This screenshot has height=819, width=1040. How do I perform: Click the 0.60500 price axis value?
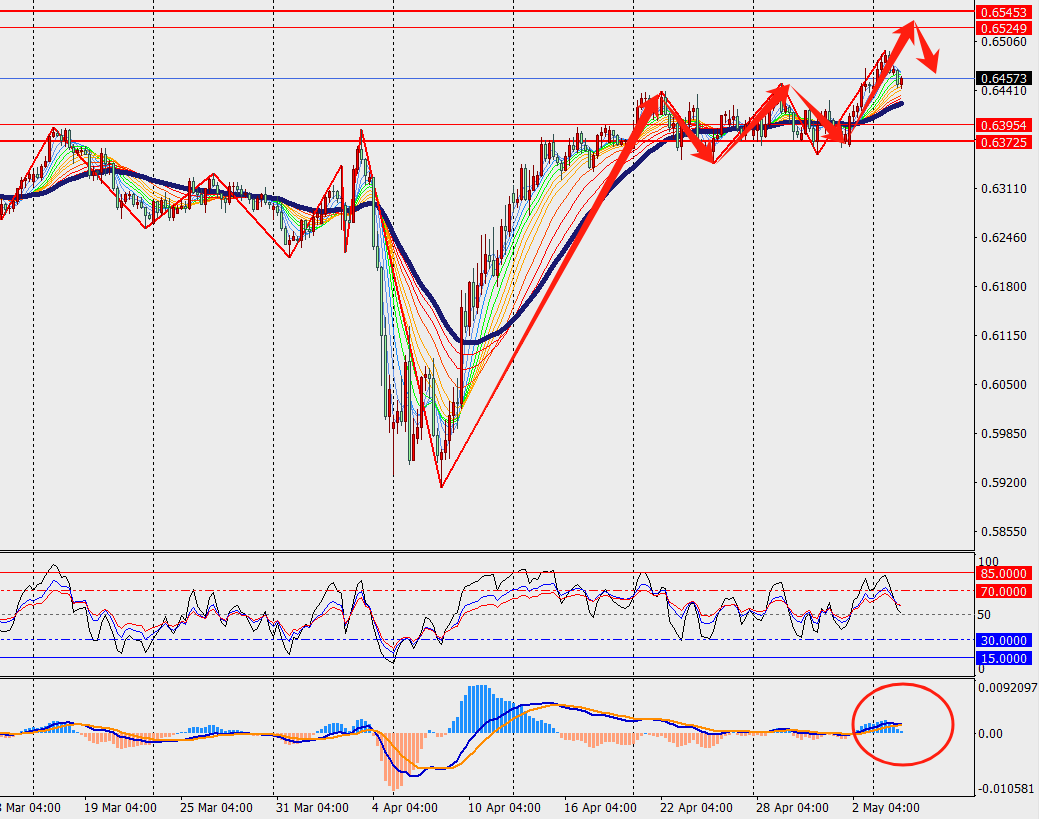[x=1004, y=385]
